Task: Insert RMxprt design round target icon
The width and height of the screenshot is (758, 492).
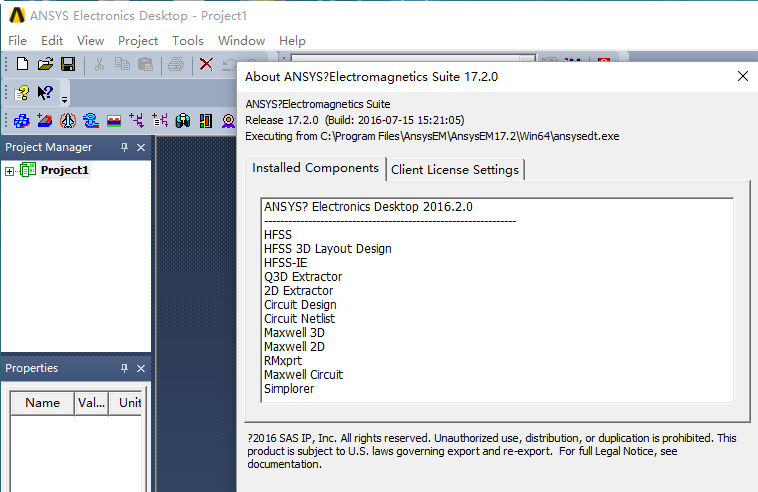Action: pyautogui.click(x=228, y=120)
